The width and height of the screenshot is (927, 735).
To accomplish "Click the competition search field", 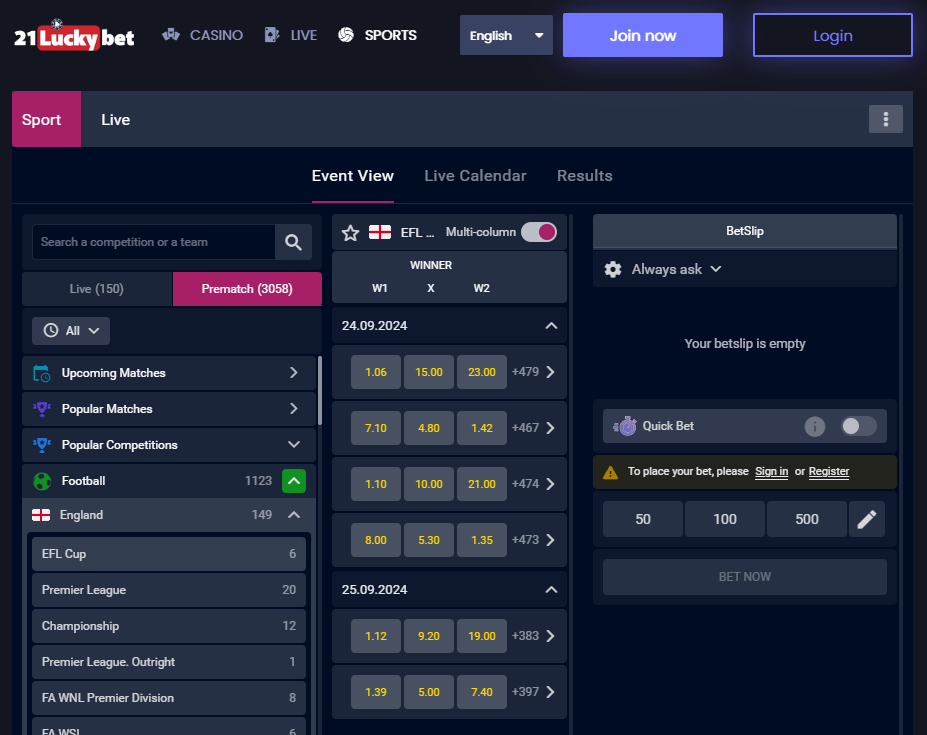I will pyautogui.click(x=150, y=242).
